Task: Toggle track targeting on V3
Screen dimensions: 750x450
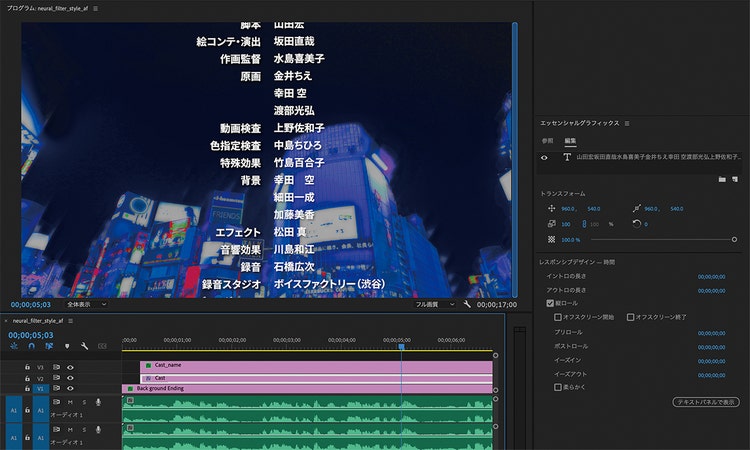Action: tap(40, 367)
